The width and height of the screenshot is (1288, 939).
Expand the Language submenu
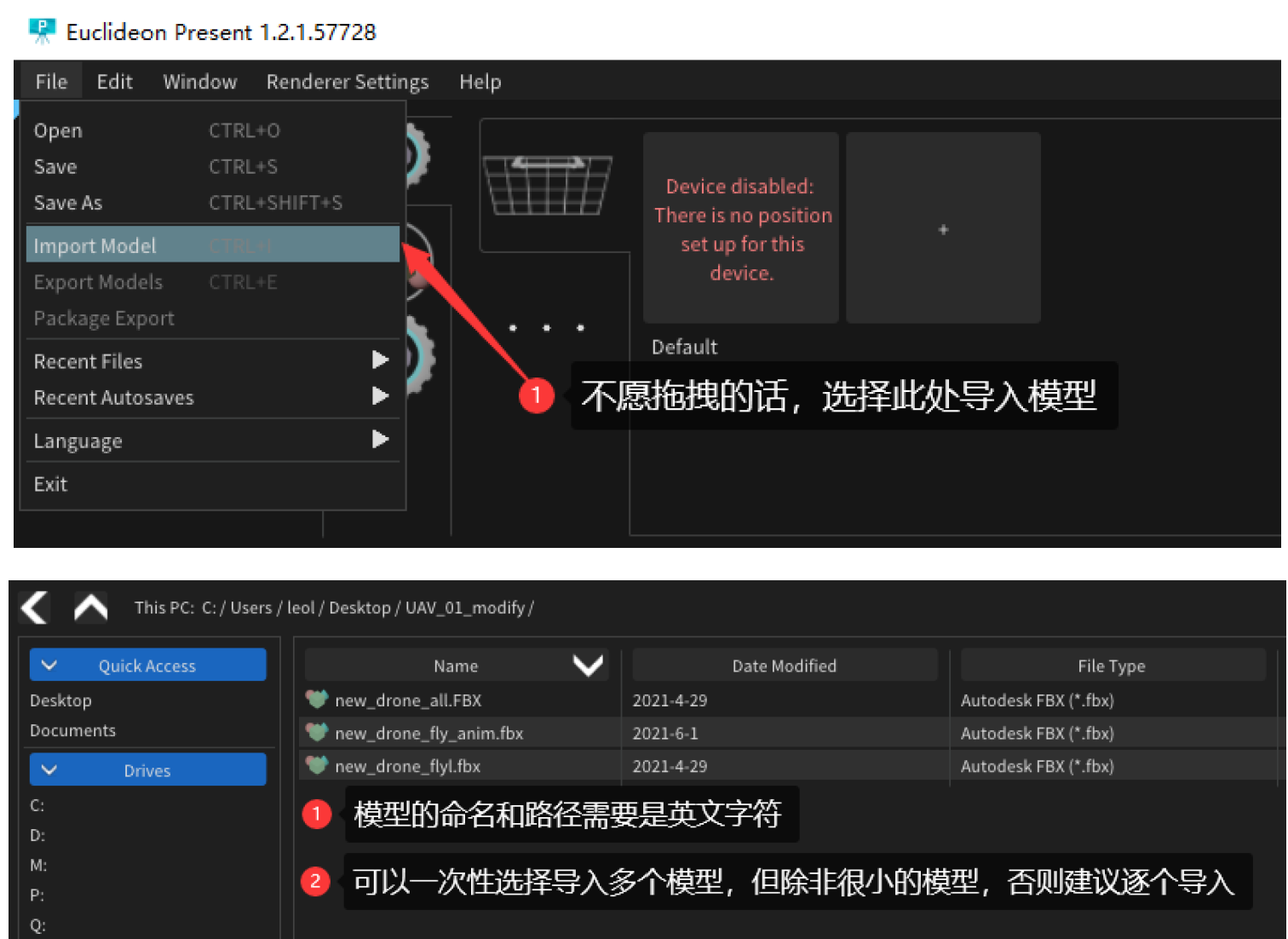[x=213, y=441]
